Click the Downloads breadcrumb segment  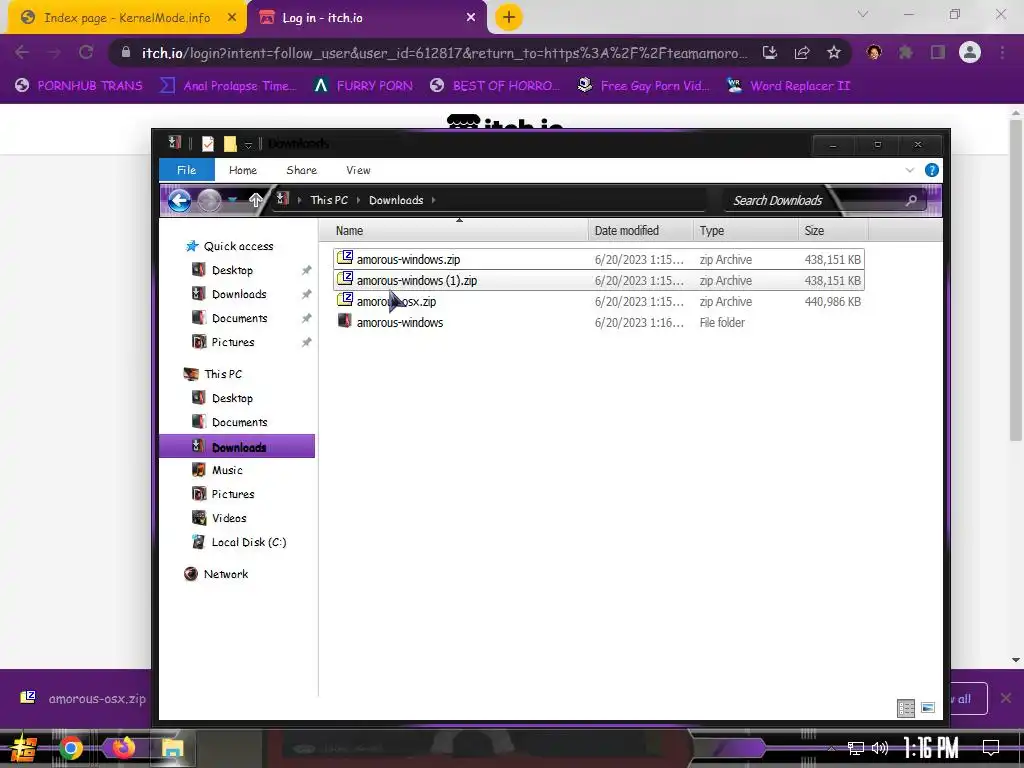coord(396,200)
